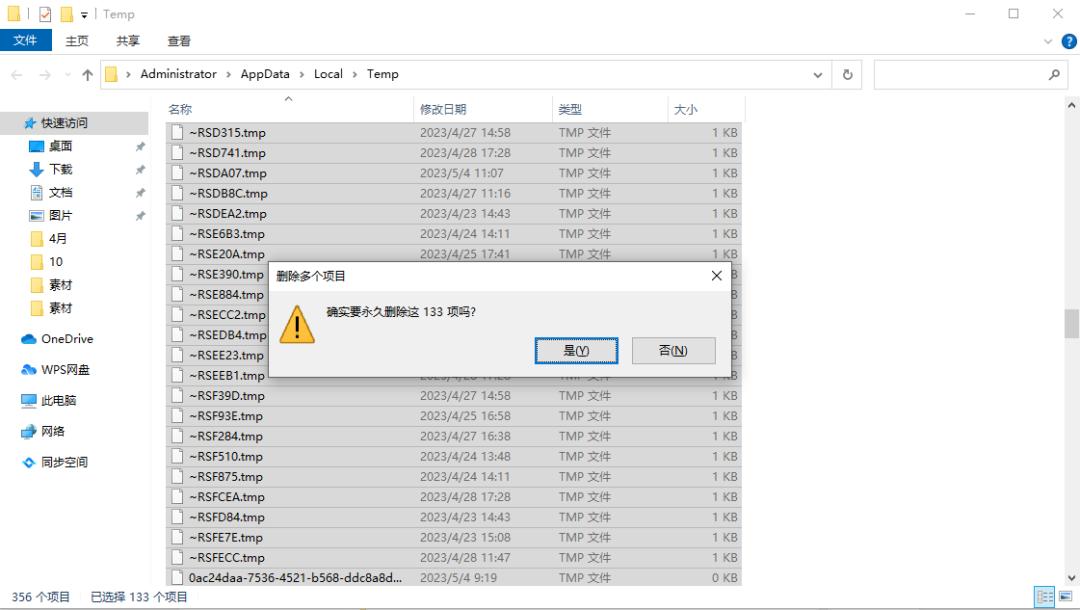
Task: Open the quick access toolbar customize dropdown
Action: click(84, 14)
